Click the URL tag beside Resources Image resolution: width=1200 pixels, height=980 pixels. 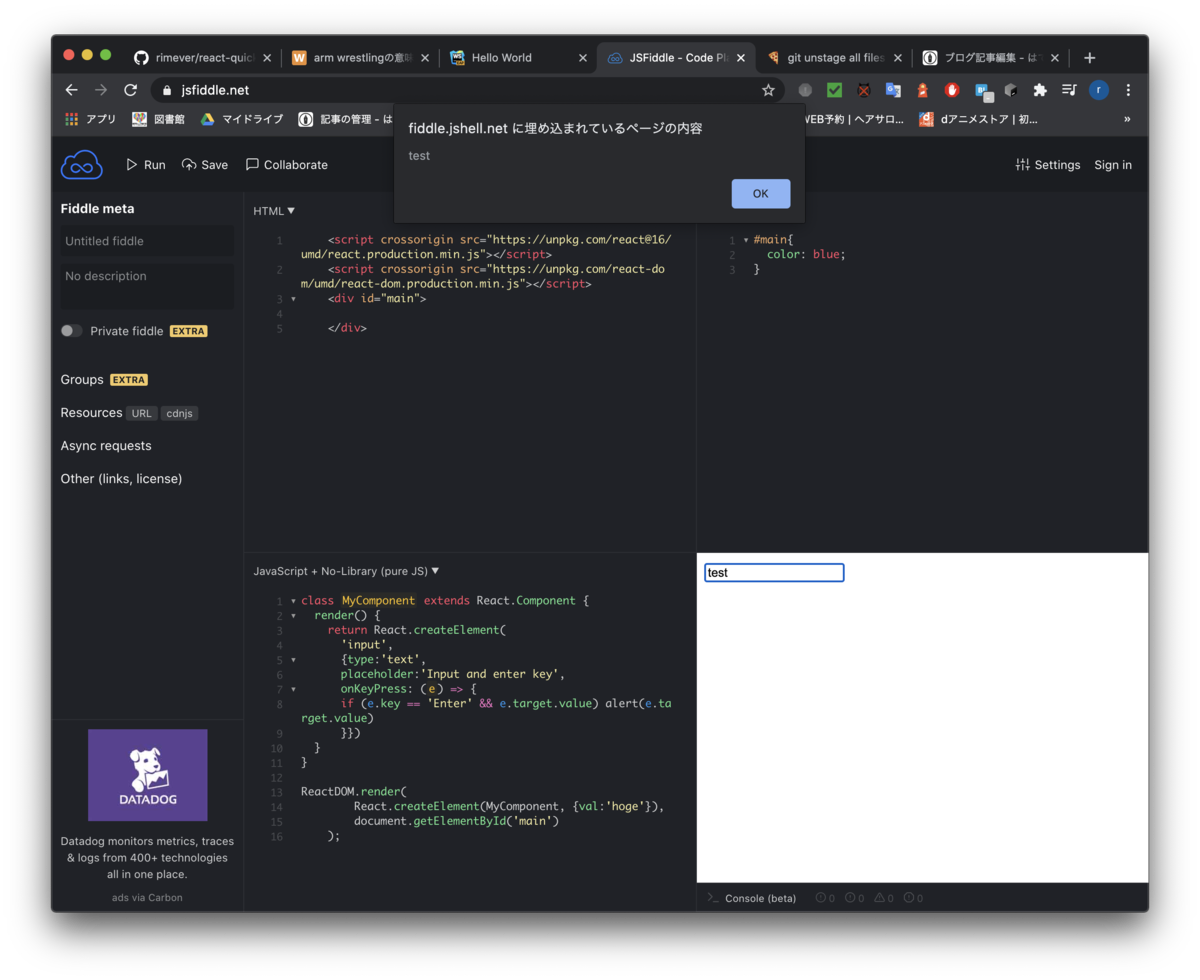click(x=142, y=413)
